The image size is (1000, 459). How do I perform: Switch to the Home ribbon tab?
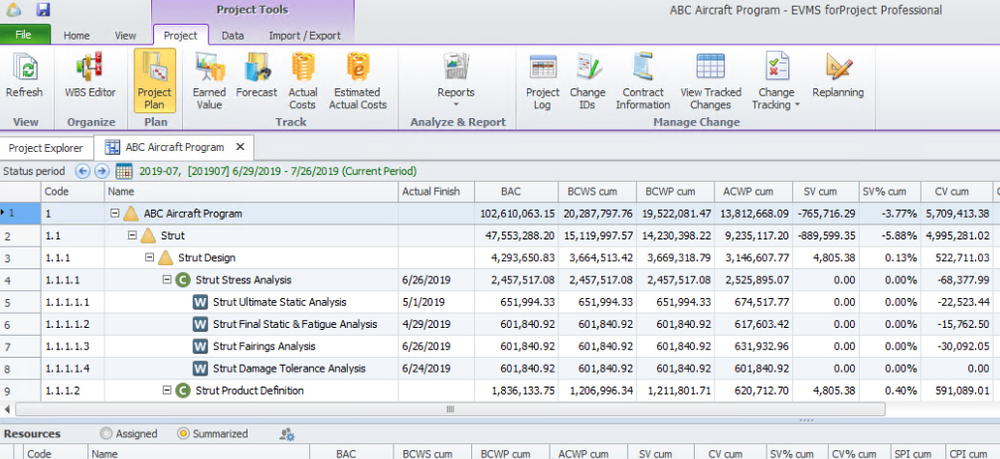pyautogui.click(x=77, y=36)
